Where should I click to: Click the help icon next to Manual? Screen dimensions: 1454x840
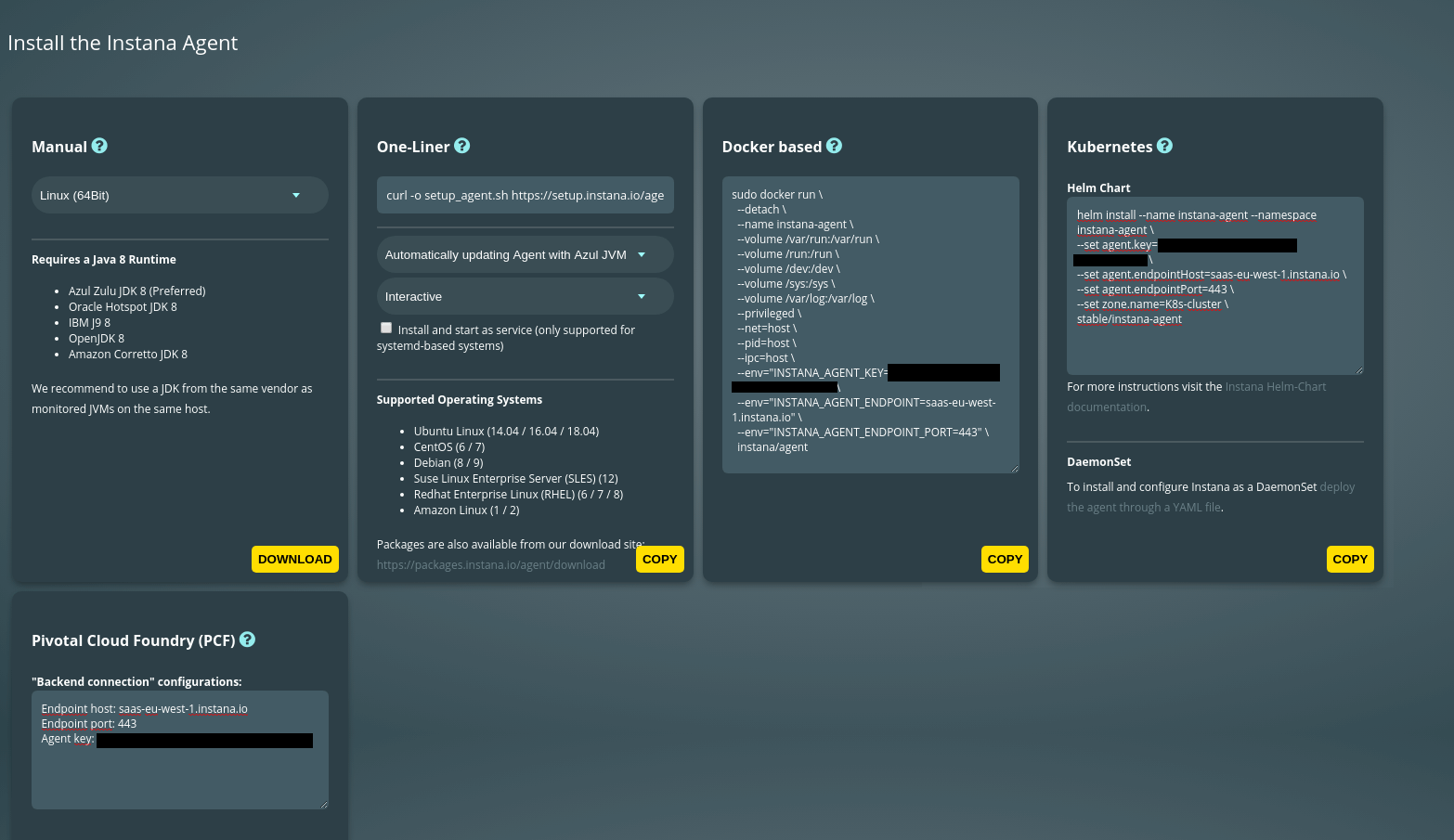99,146
